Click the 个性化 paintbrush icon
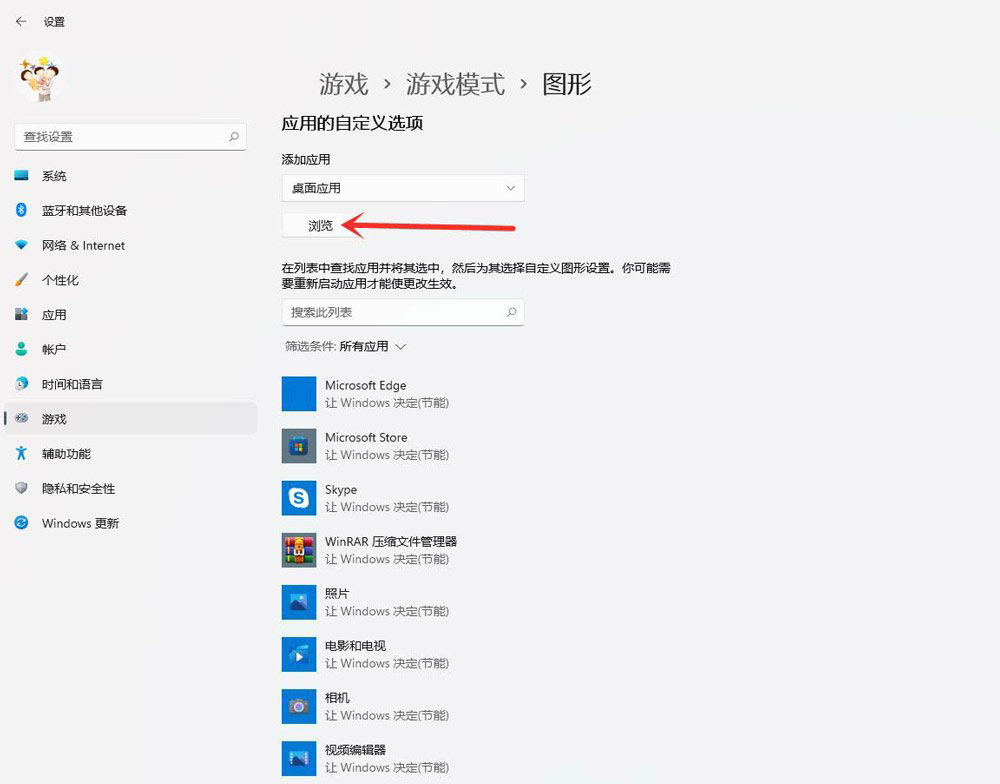1000x784 pixels. click(21, 279)
